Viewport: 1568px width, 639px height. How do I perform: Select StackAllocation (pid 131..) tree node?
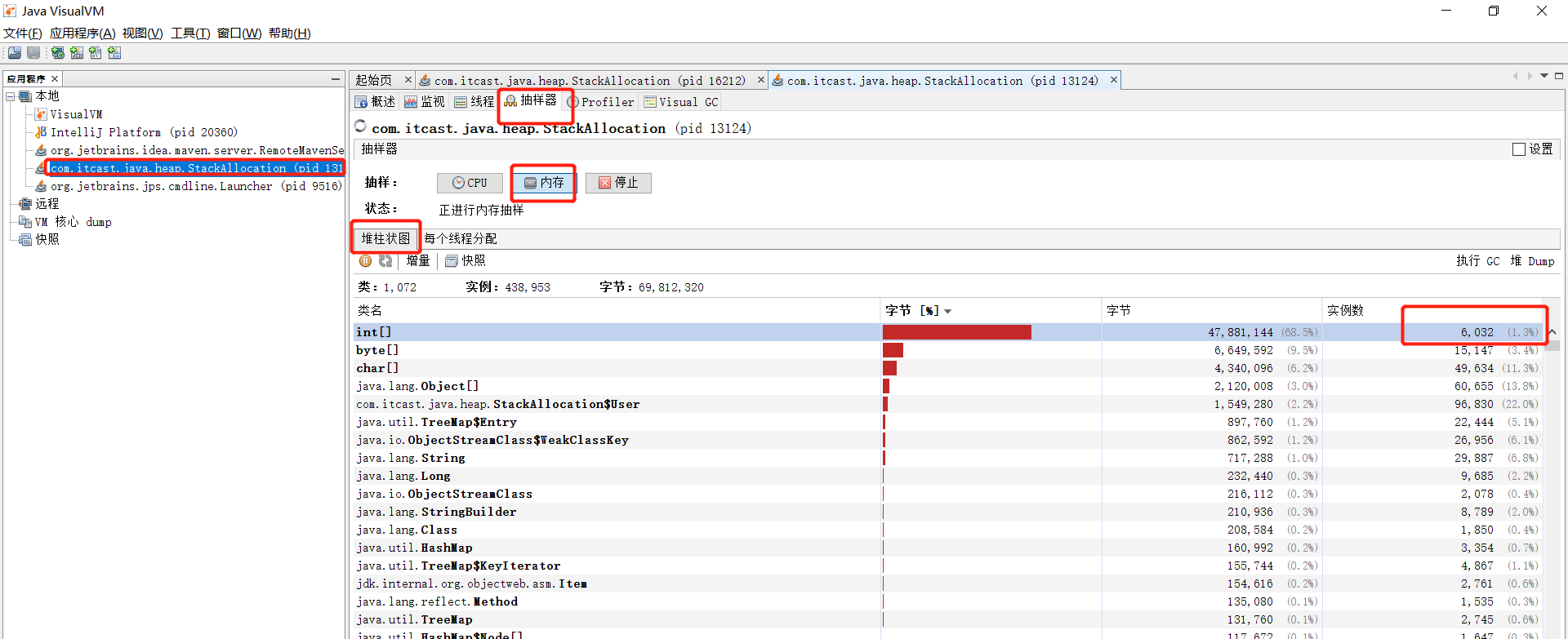[x=196, y=168]
